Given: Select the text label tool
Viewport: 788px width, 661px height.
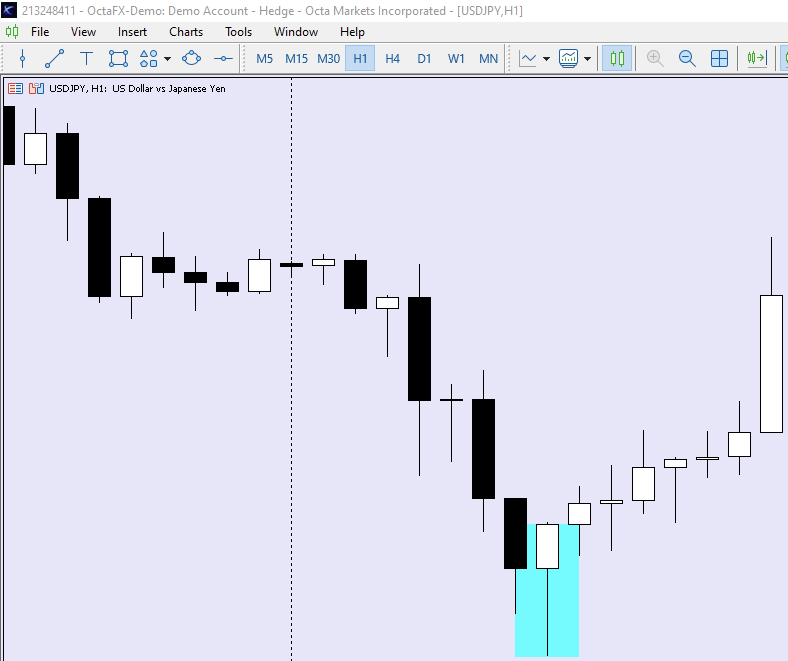Looking at the screenshot, I should coord(86,59).
